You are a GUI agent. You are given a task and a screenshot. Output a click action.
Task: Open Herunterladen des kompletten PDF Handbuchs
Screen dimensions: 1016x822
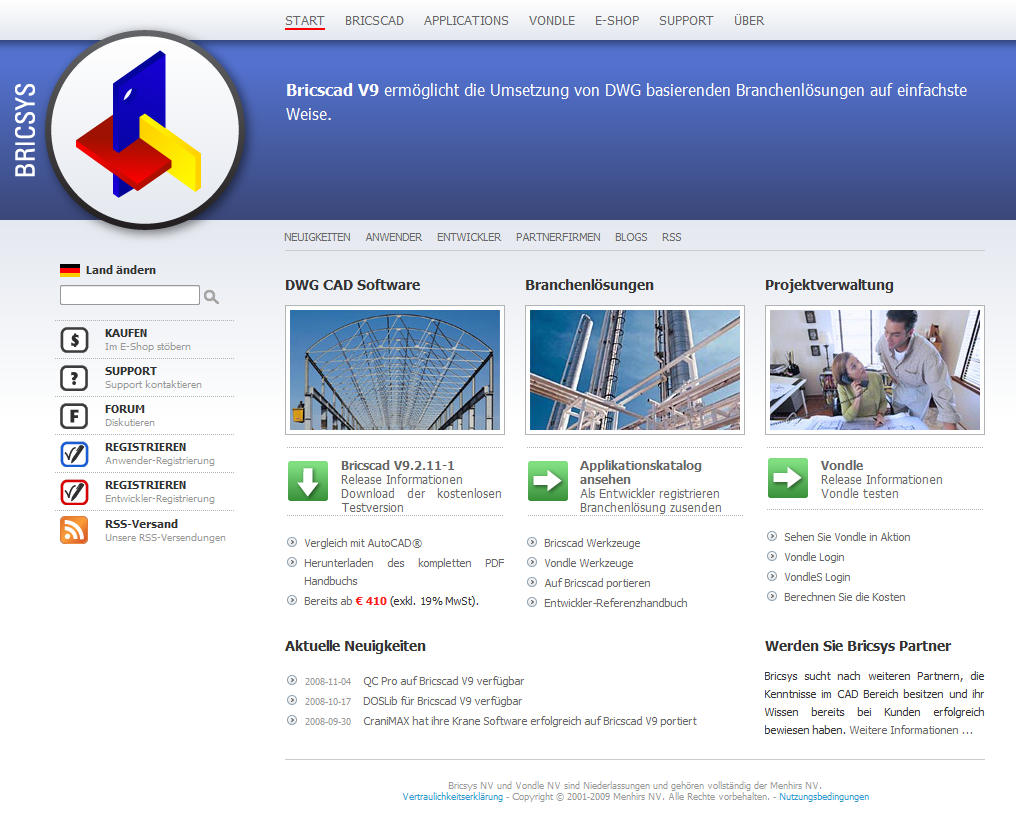click(x=404, y=572)
